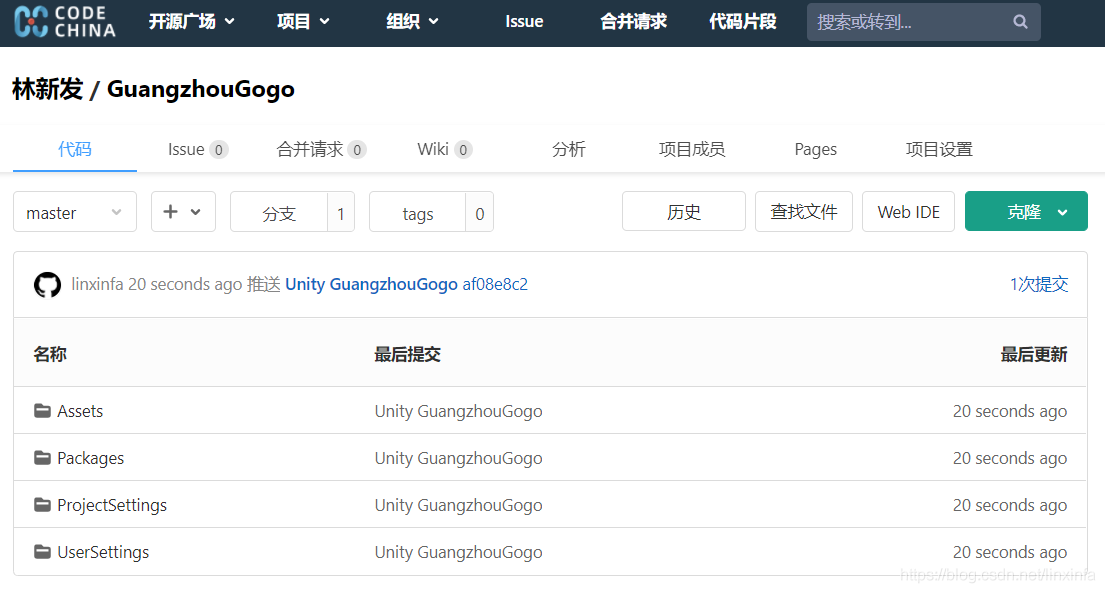Click the last commit text in the Assets row

458,411
